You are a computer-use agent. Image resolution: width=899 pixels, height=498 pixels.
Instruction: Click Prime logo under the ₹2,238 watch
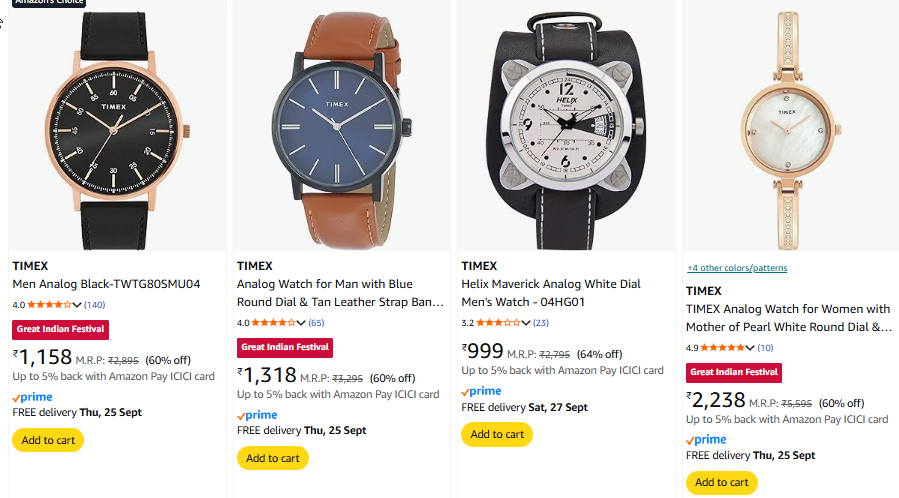point(706,440)
